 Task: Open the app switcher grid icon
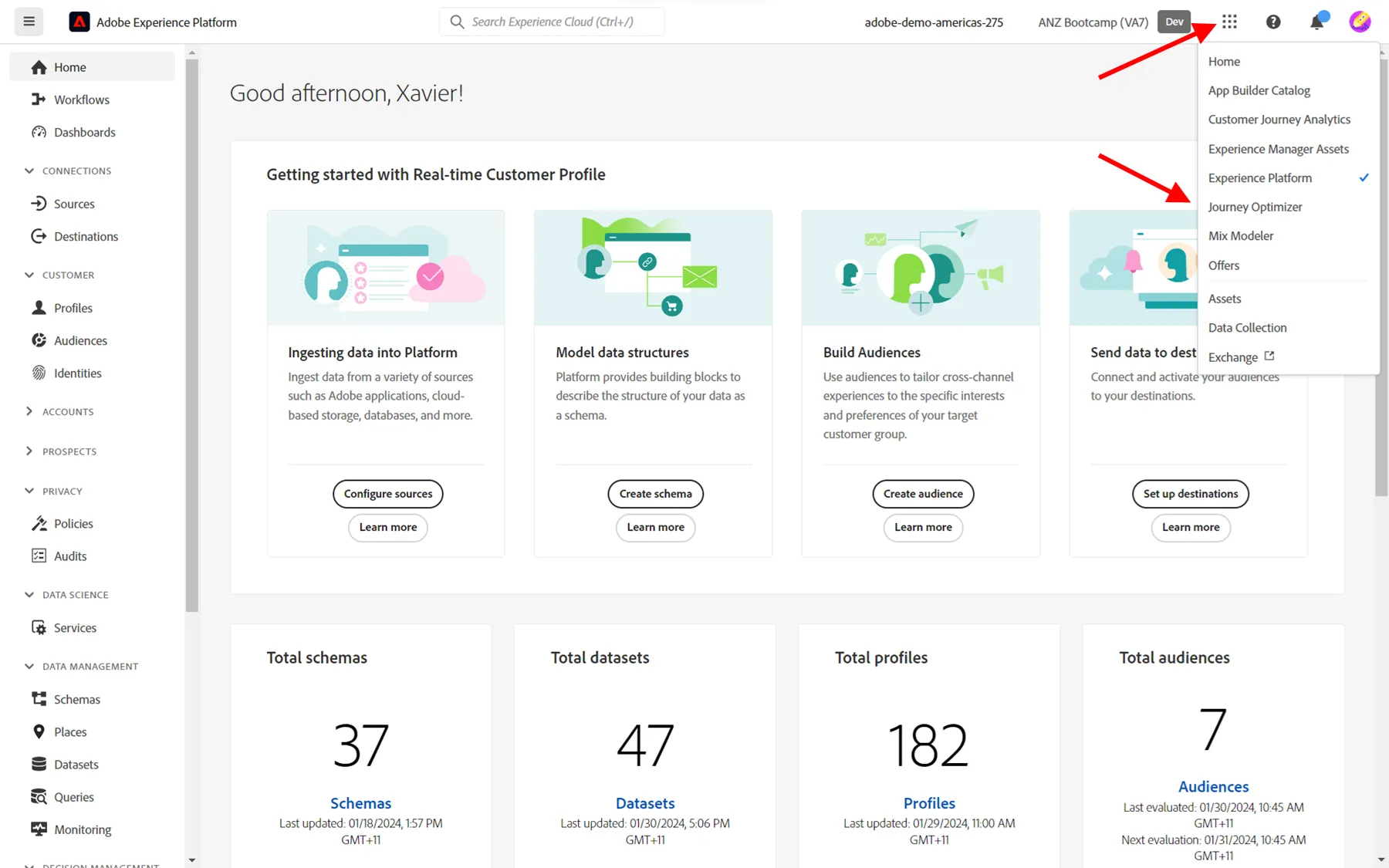click(x=1229, y=22)
